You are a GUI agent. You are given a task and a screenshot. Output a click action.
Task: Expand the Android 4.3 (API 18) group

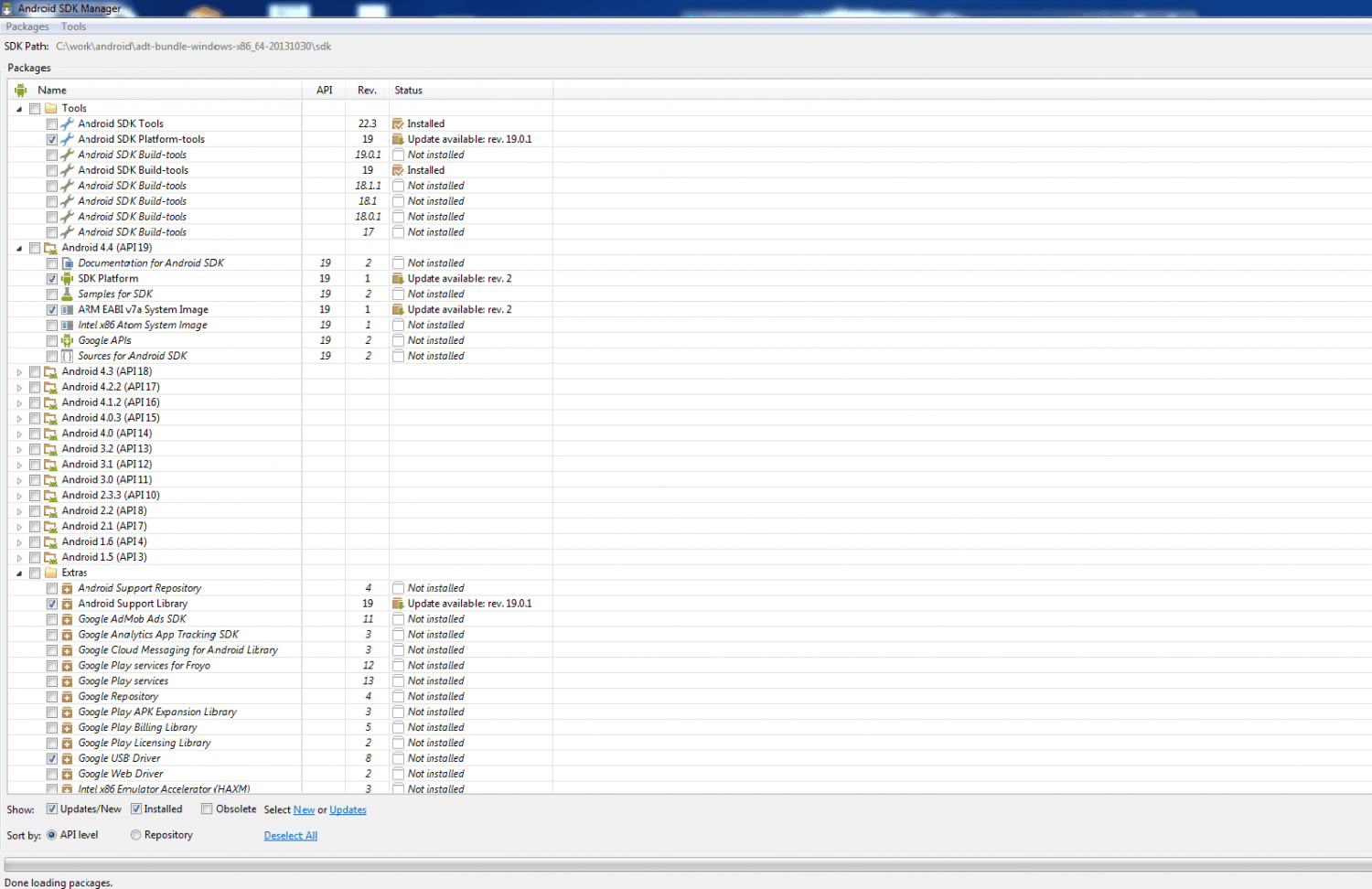click(x=19, y=372)
